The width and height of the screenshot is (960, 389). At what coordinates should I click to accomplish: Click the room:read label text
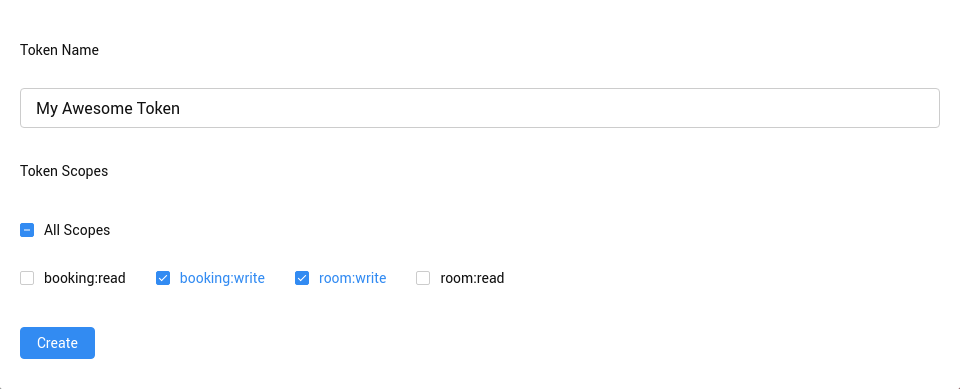pyautogui.click(x=472, y=278)
